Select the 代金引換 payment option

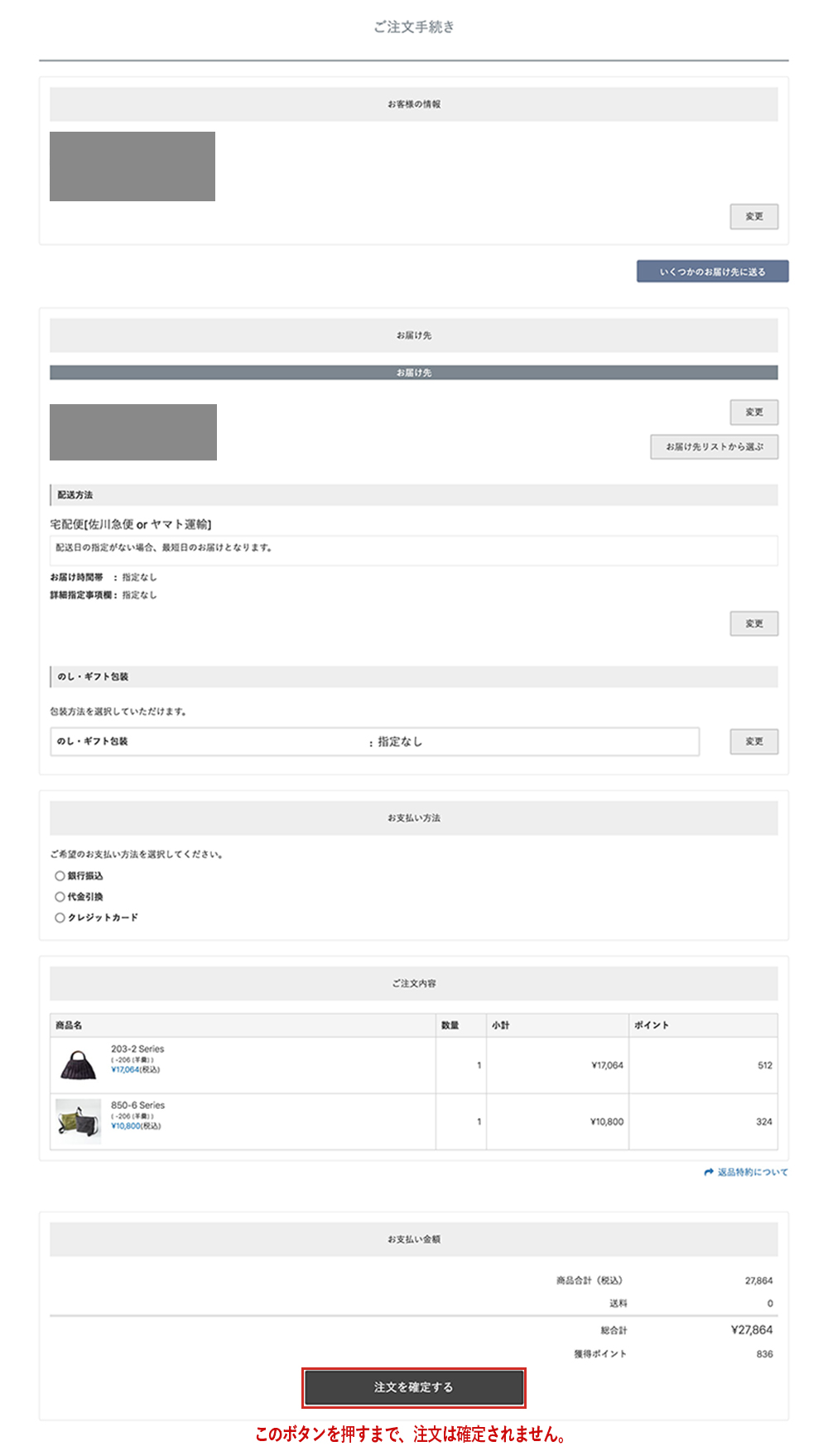(60, 896)
